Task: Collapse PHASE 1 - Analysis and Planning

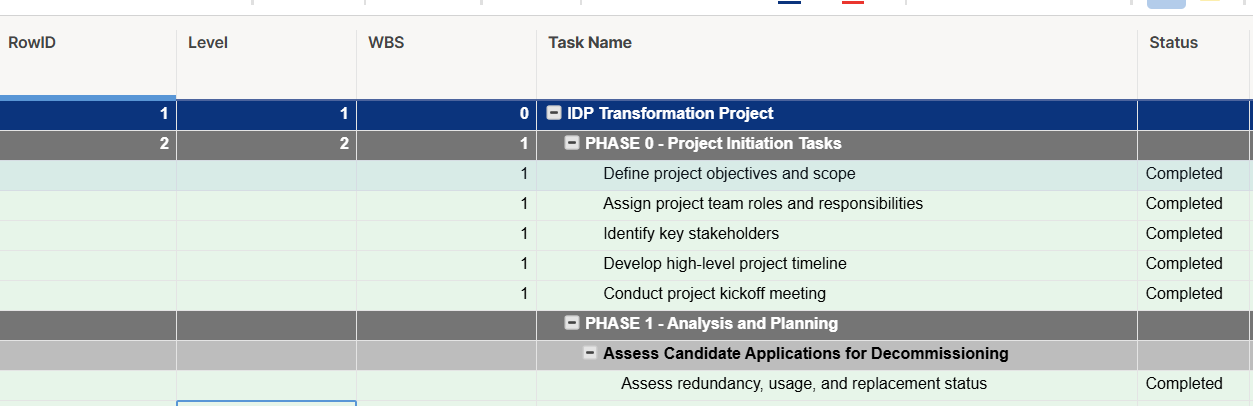Action: tap(572, 324)
